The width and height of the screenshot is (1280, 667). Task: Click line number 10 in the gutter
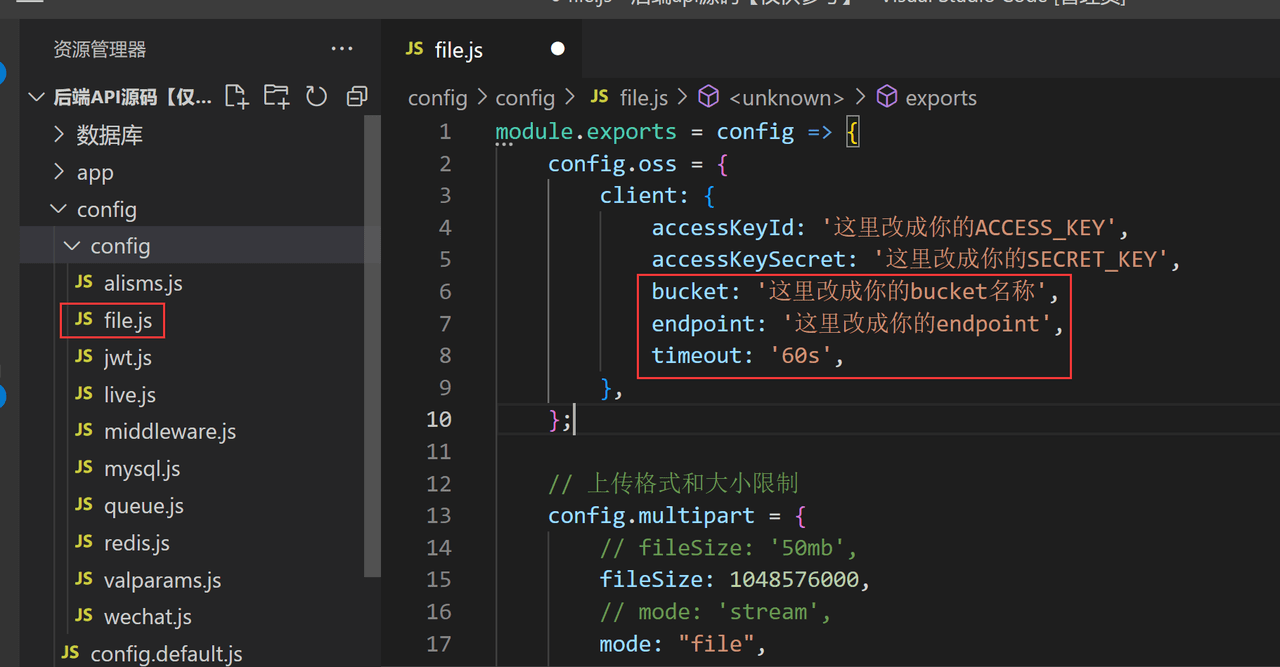439,419
